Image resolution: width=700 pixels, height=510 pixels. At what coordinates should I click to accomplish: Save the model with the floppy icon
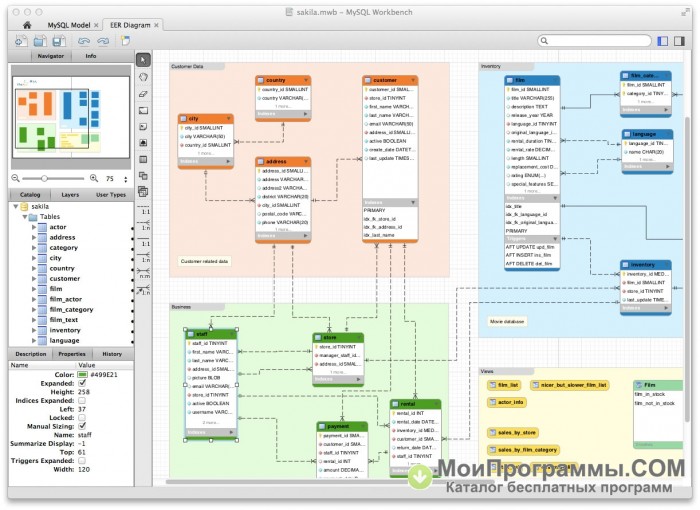[x=59, y=41]
